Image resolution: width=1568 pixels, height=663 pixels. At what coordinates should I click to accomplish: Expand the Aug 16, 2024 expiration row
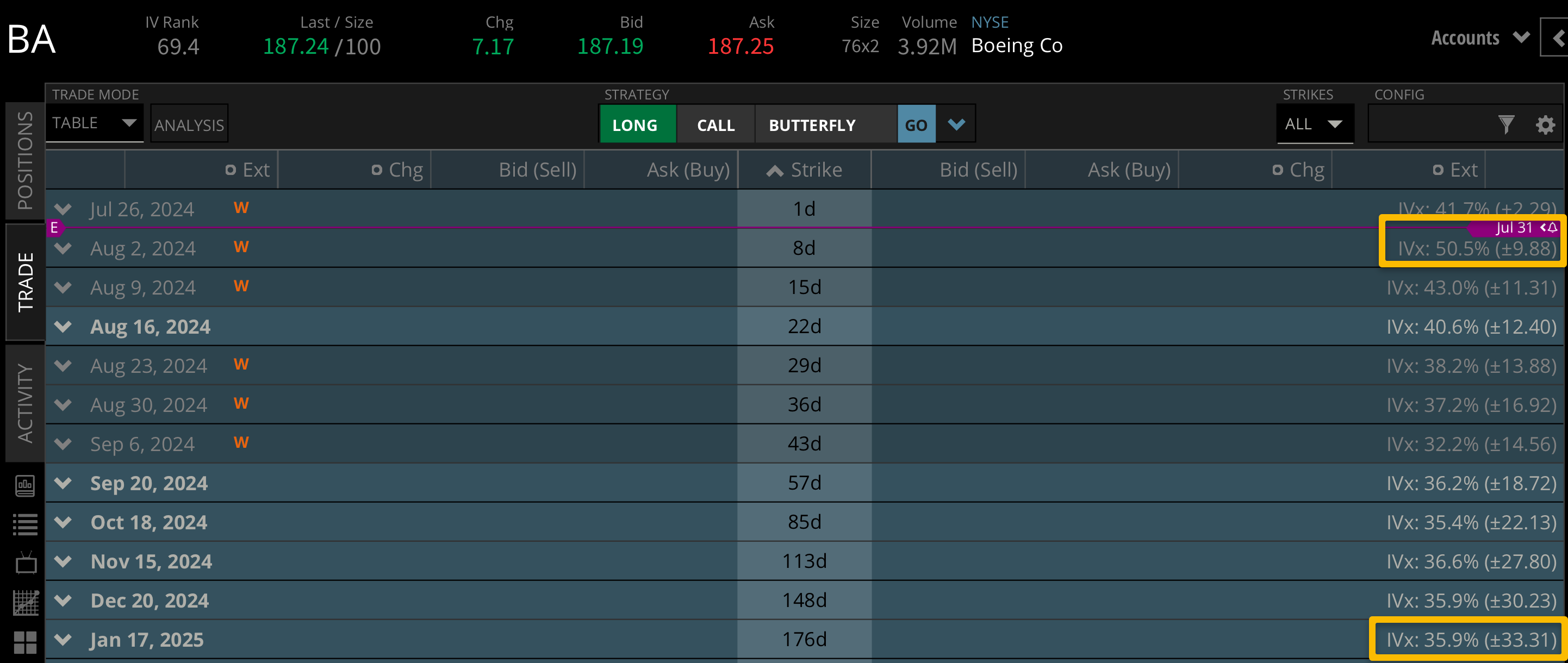(63, 327)
